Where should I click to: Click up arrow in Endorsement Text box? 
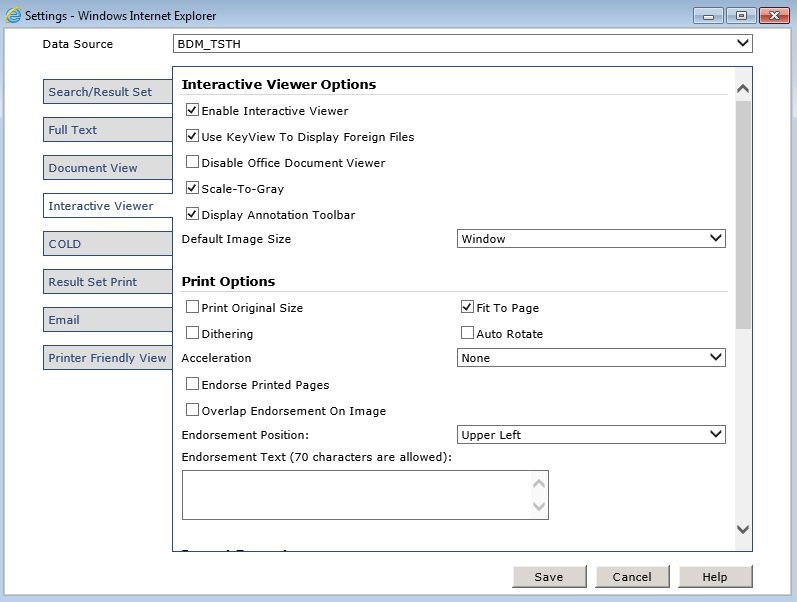(539, 484)
